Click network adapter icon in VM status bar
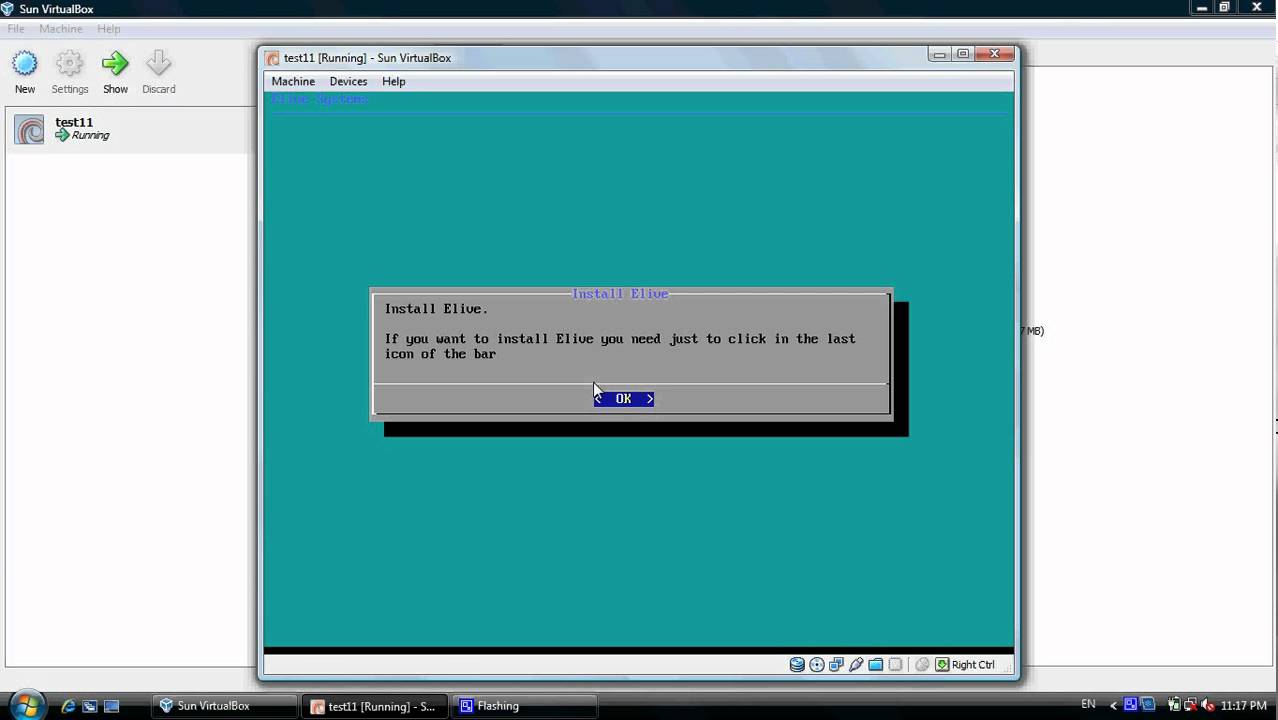The width and height of the screenshot is (1278, 720). 837,664
